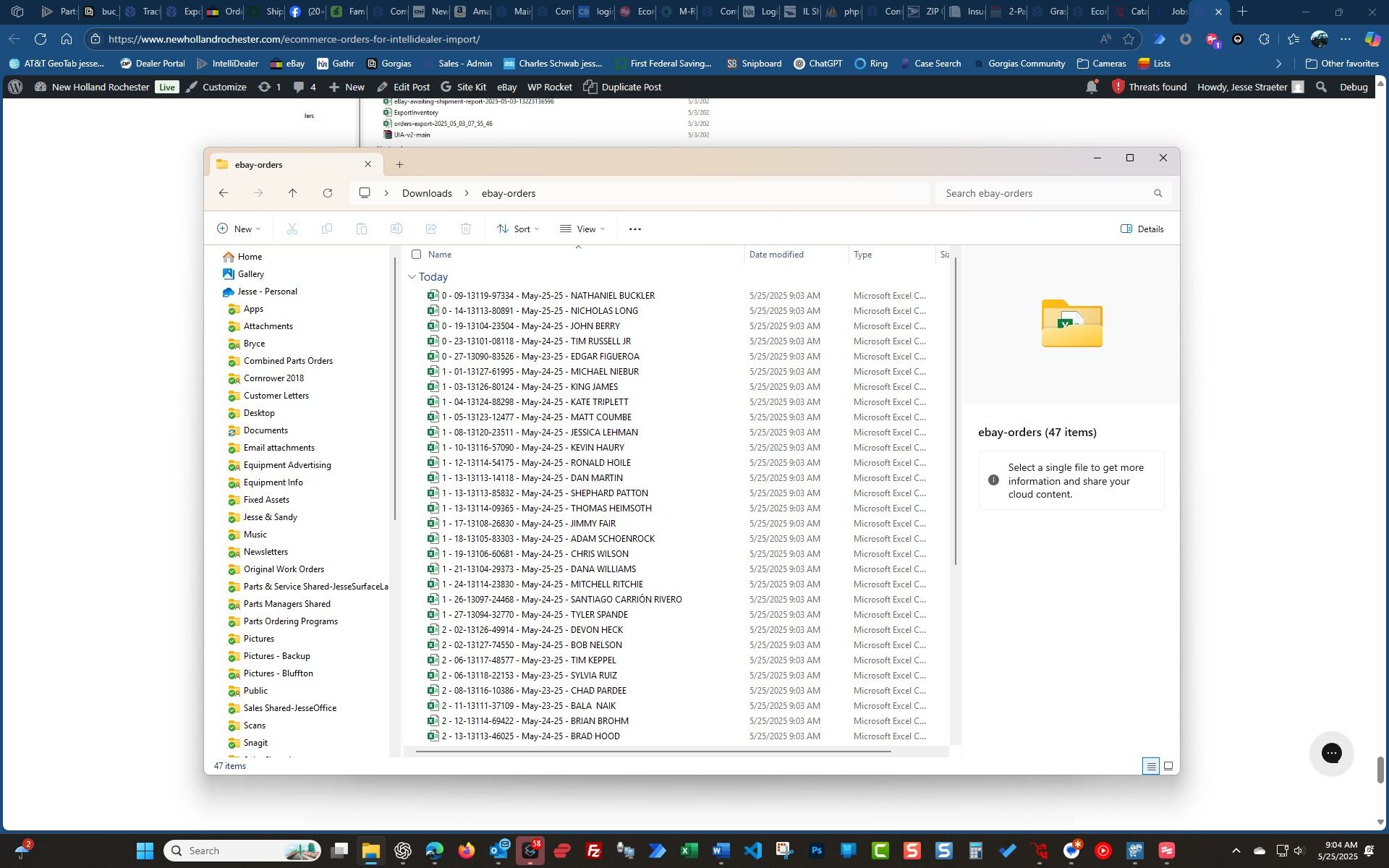Open Gorgias chat bubble widget
Screen dimensions: 1389x868
pyautogui.click(x=1331, y=753)
